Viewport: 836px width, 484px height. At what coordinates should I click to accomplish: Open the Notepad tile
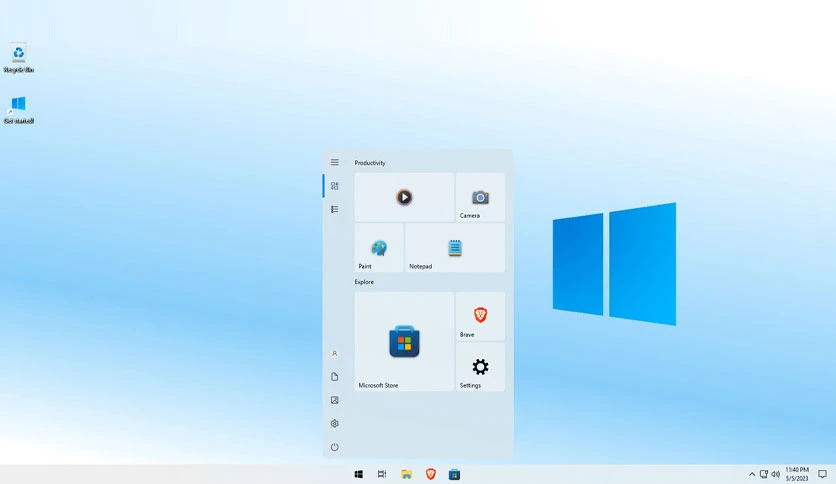[455, 248]
